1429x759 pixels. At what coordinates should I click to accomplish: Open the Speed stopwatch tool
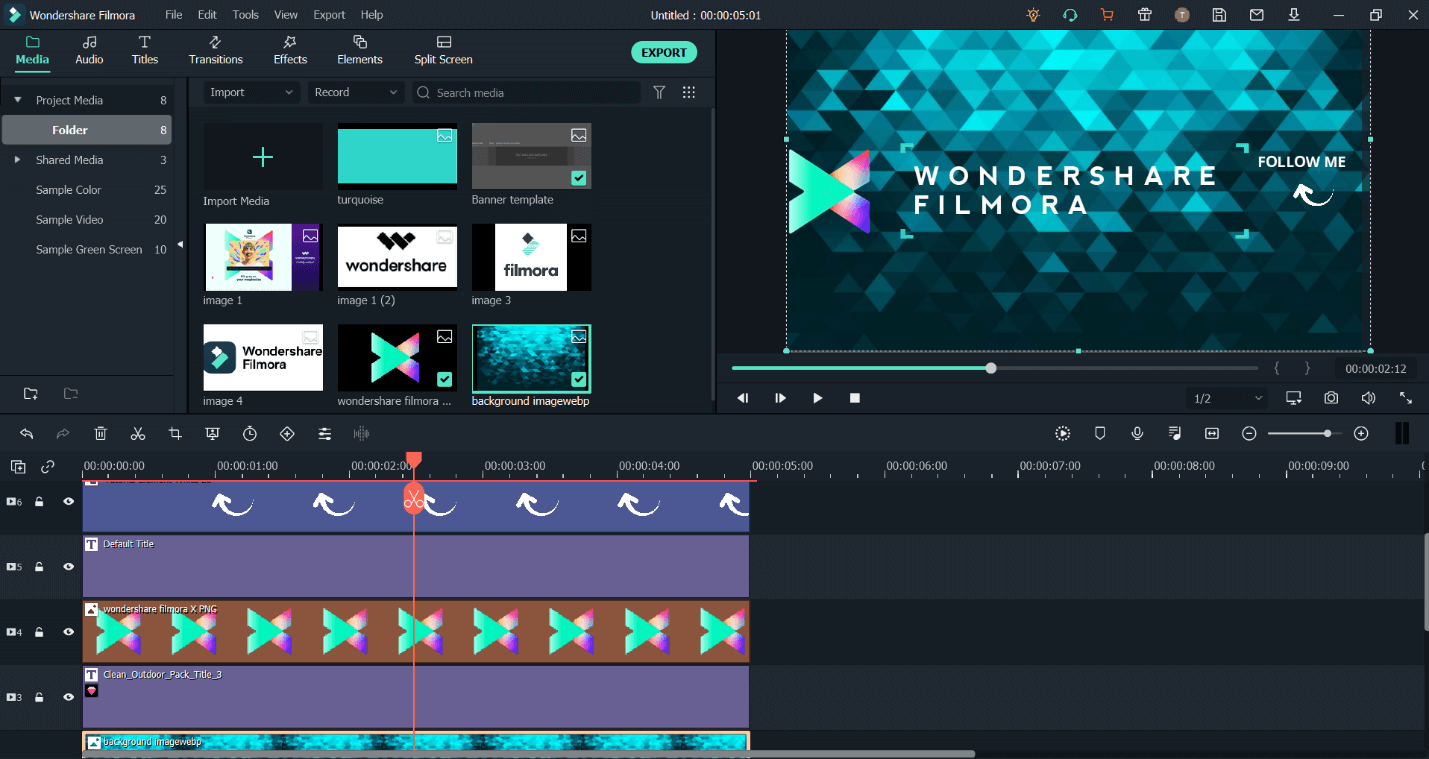pyautogui.click(x=250, y=433)
